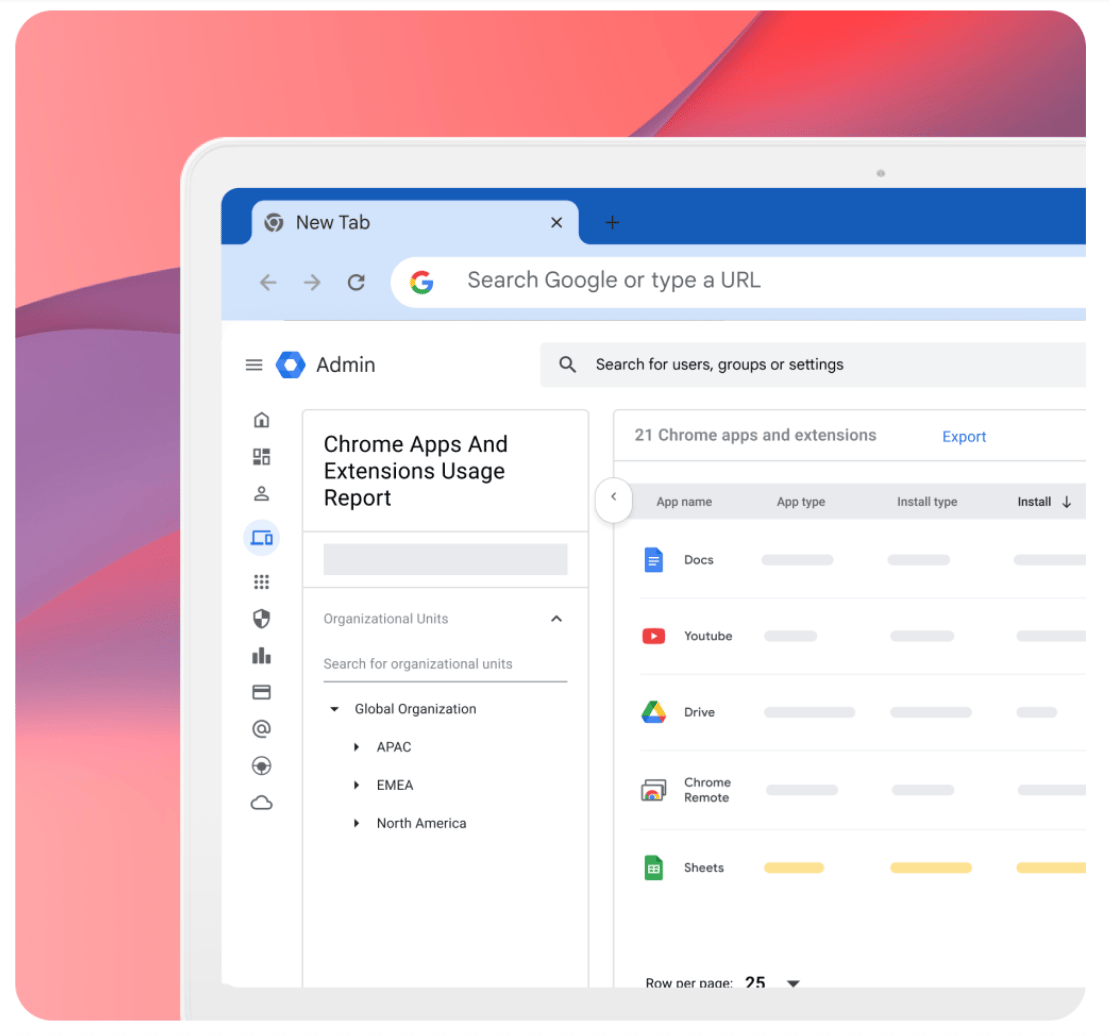The width and height of the screenshot is (1110, 1036).
Task: Open the Rules steering-wheel icon in sidebar
Action: click(261, 765)
